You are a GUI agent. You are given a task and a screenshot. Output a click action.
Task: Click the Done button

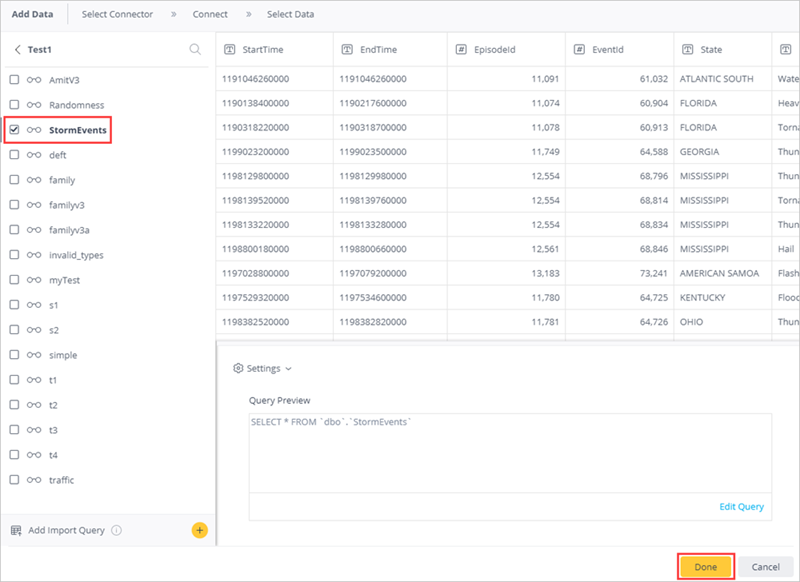coord(706,567)
